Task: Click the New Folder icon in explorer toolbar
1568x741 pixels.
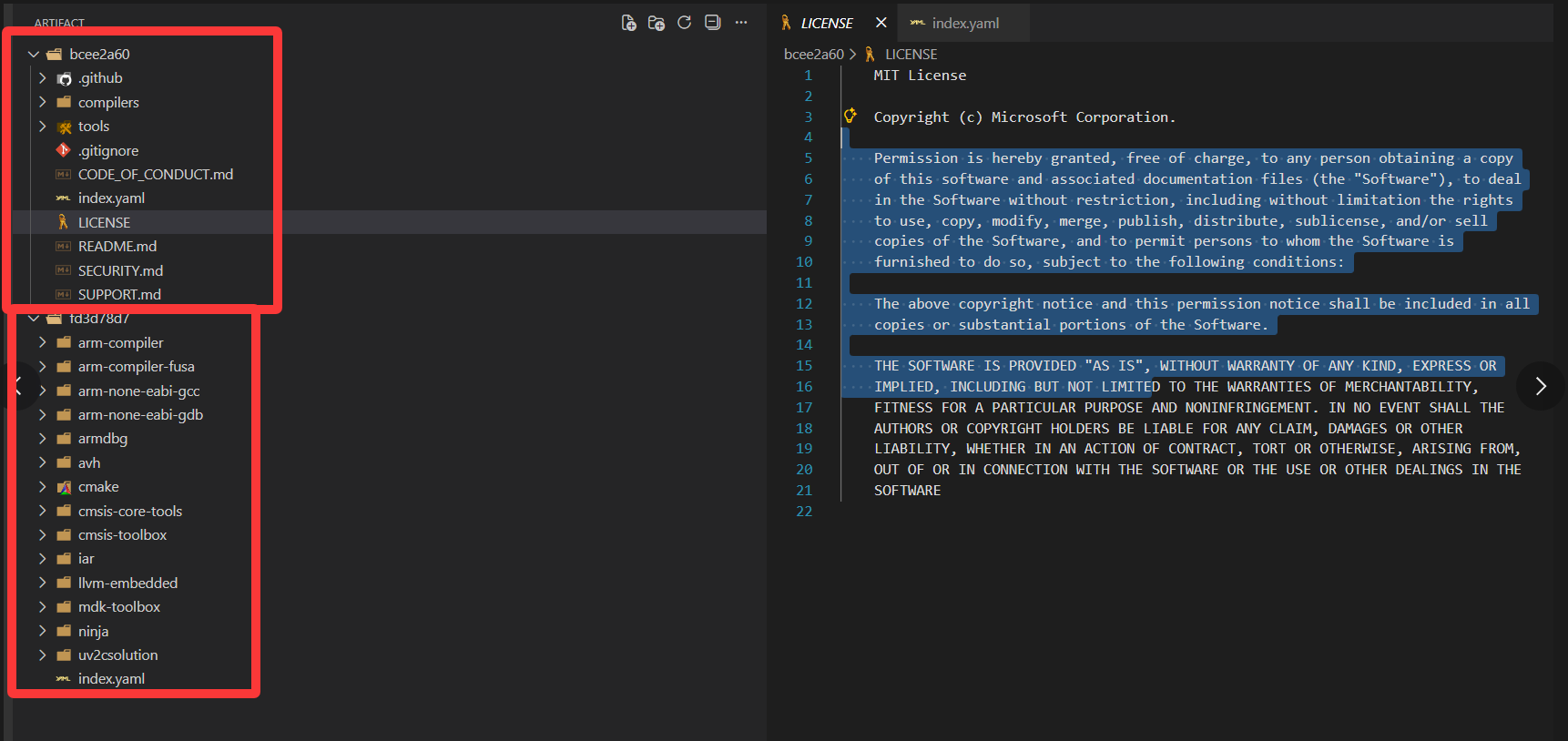Action: point(656,23)
